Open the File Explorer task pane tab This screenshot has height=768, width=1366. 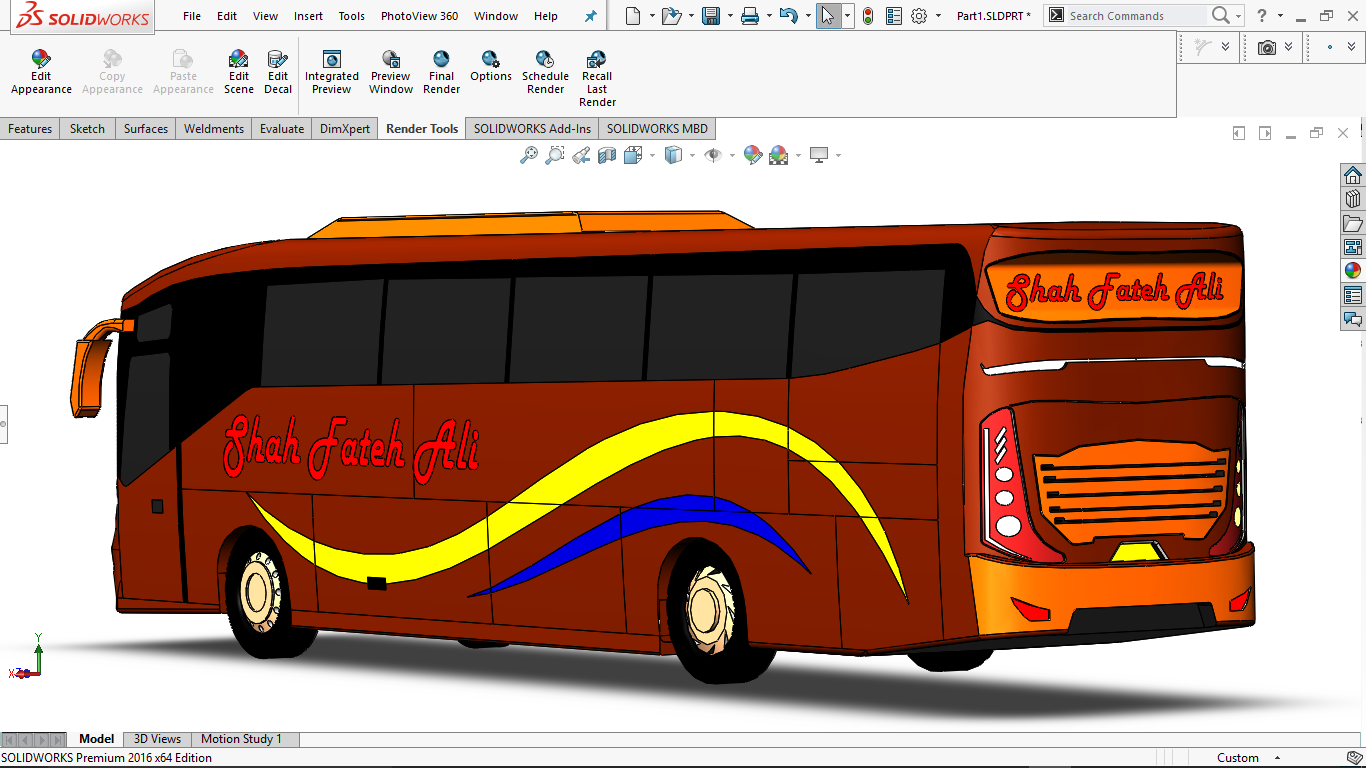coord(1353,223)
